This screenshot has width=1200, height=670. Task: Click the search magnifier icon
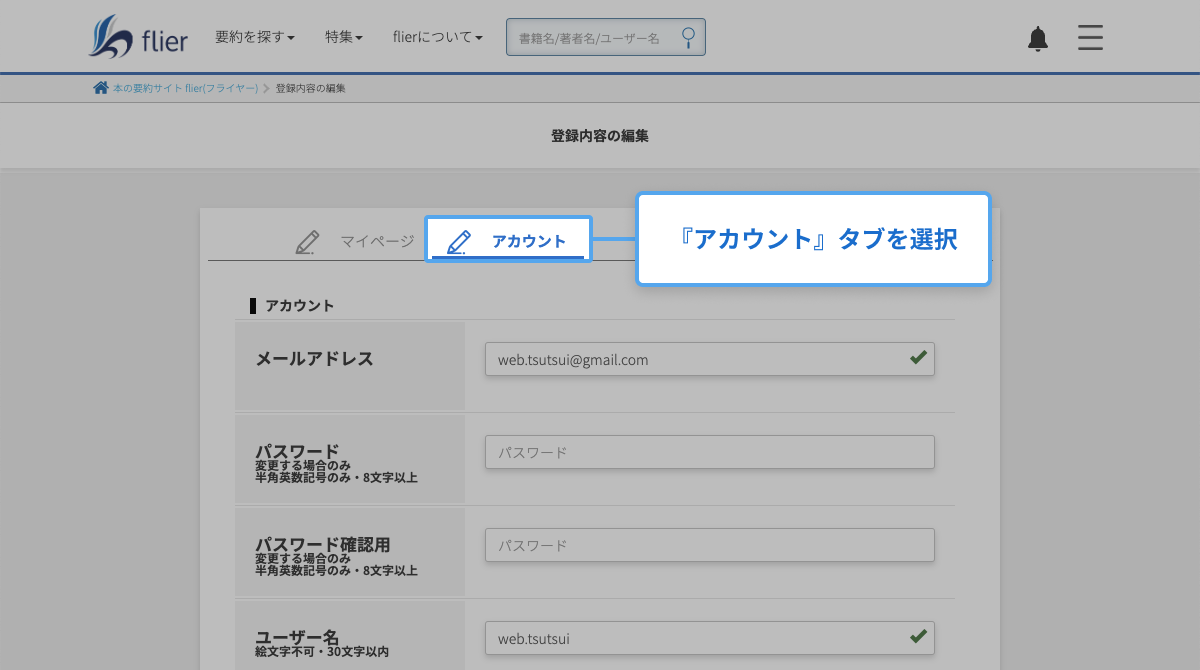[688, 38]
